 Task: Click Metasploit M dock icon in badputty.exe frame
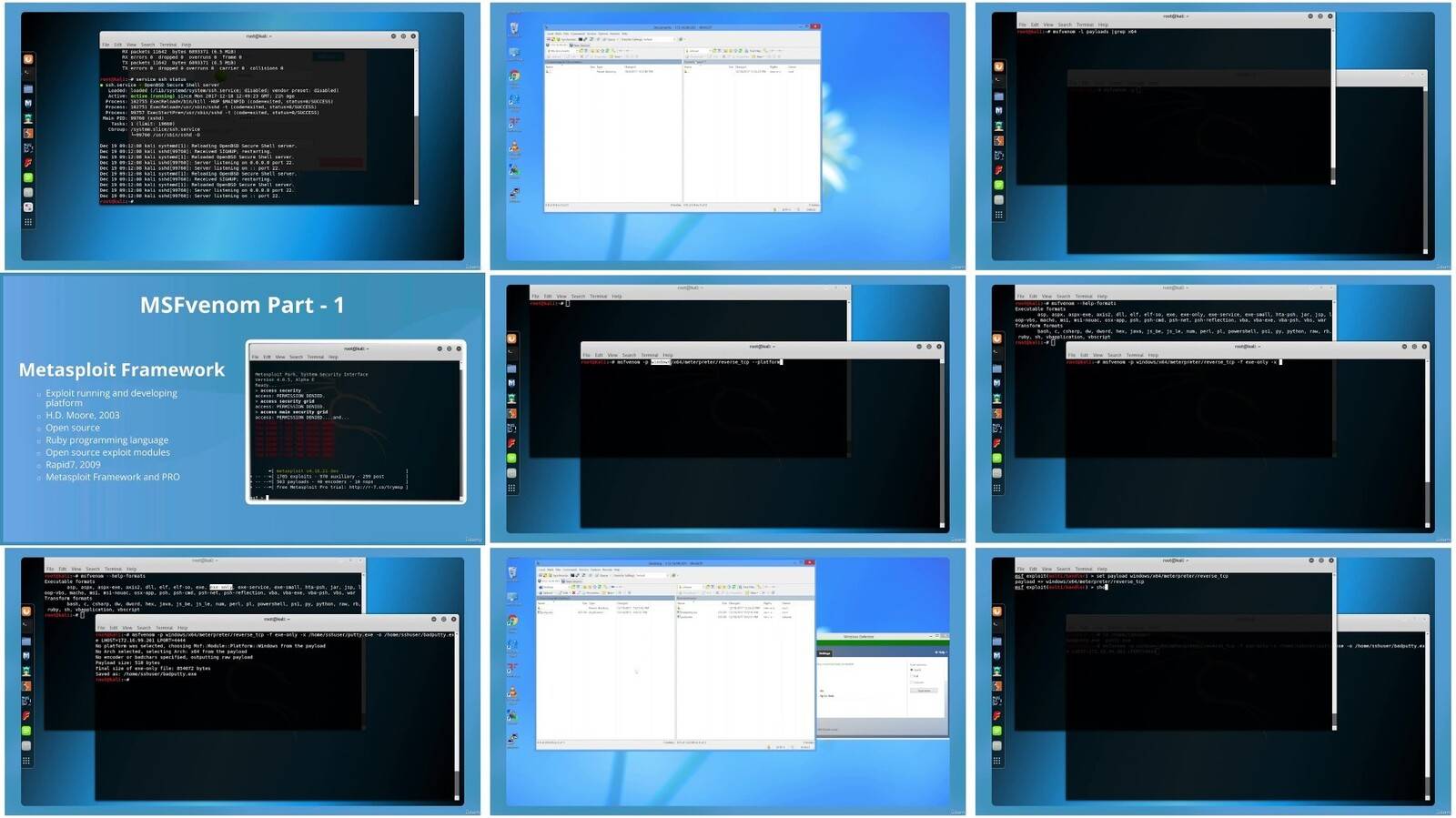coord(26,655)
